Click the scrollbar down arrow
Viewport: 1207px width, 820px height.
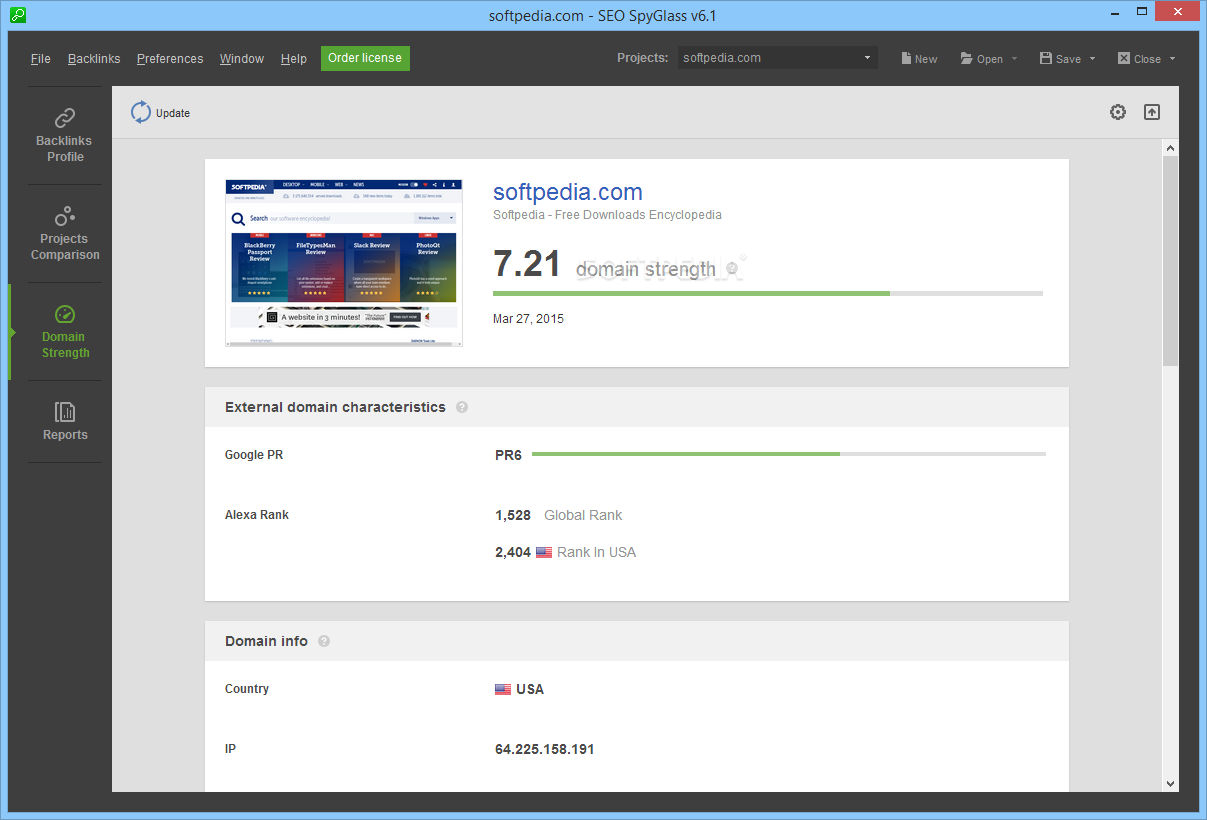(x=1170, y=783)
